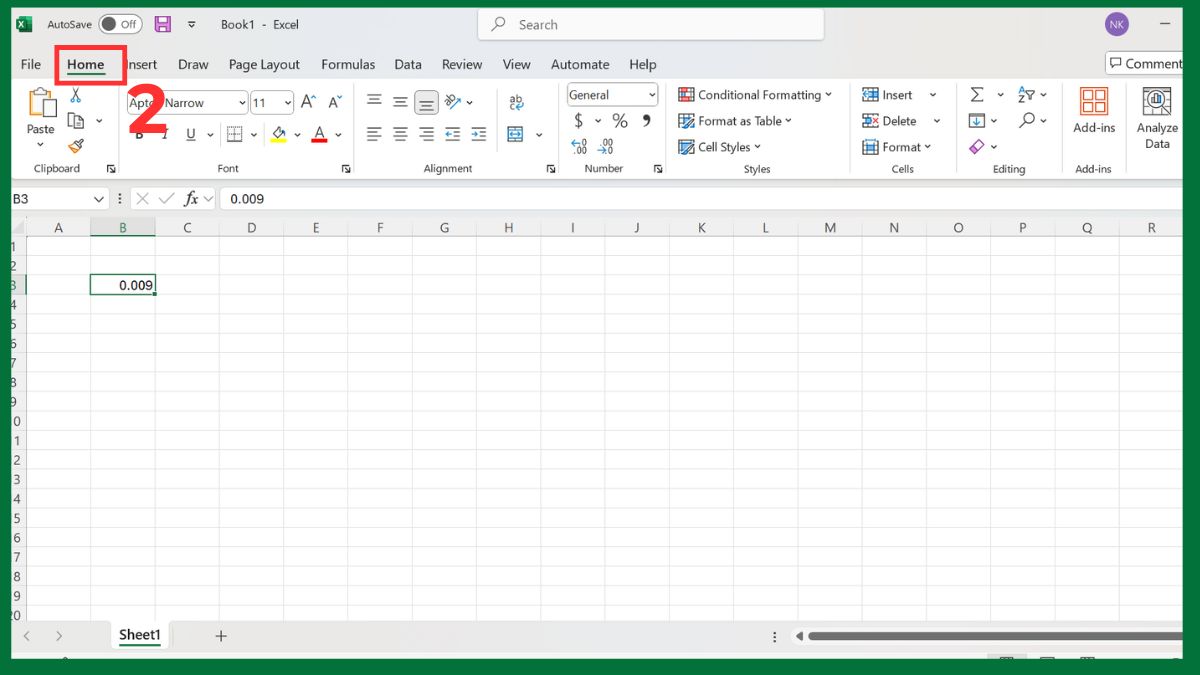Switch to the Formulas ribbon tab
The height and width of the screenshot is (675, 1200).
click(x=348, y=64)
